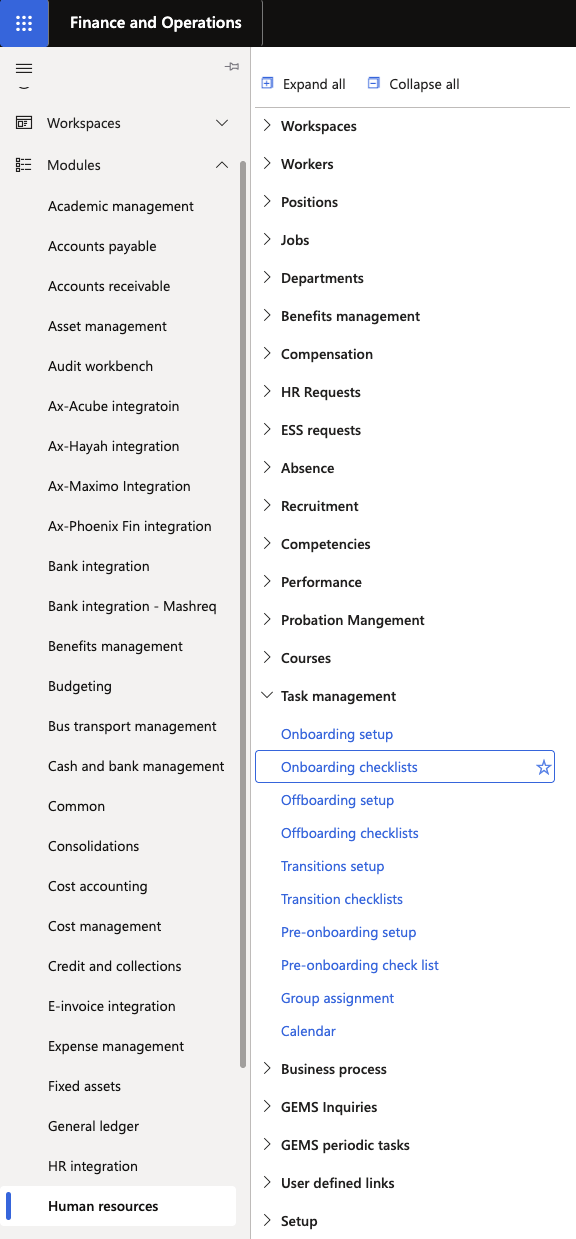Toggle the hamburger navigation menu icon
Viewport: 576px width, 1239px height.
[x=24, y=68]
